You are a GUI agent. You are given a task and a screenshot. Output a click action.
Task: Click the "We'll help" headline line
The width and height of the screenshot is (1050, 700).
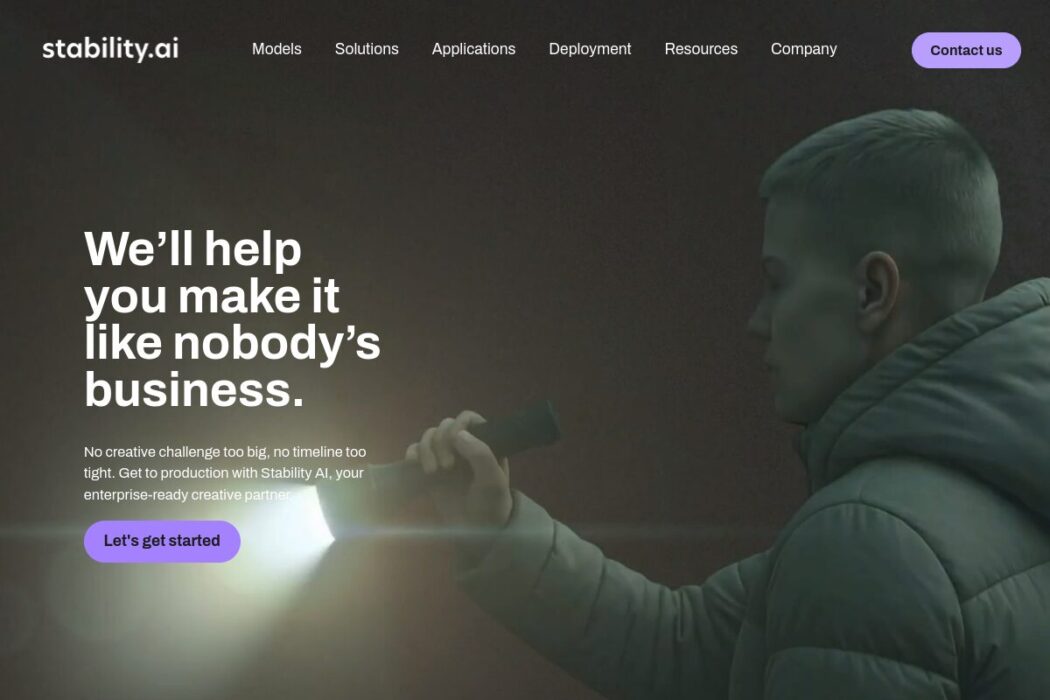click(193, 249)
